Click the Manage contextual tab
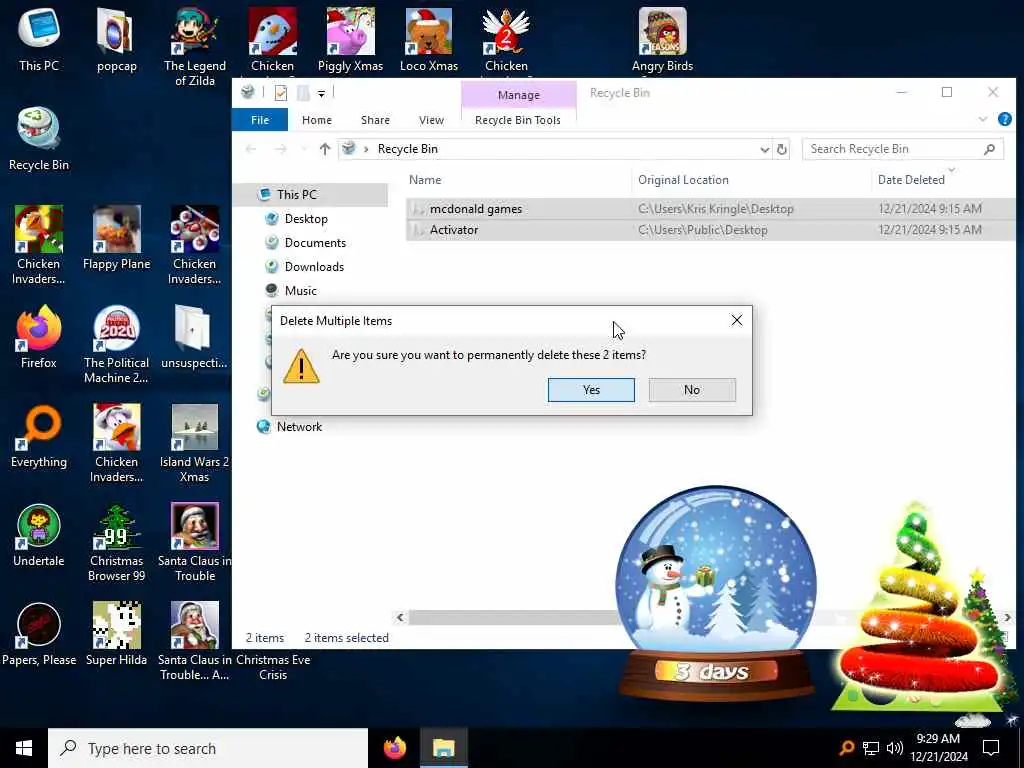Viewport: 1024px width, 768px height. (x=519, y=95)
